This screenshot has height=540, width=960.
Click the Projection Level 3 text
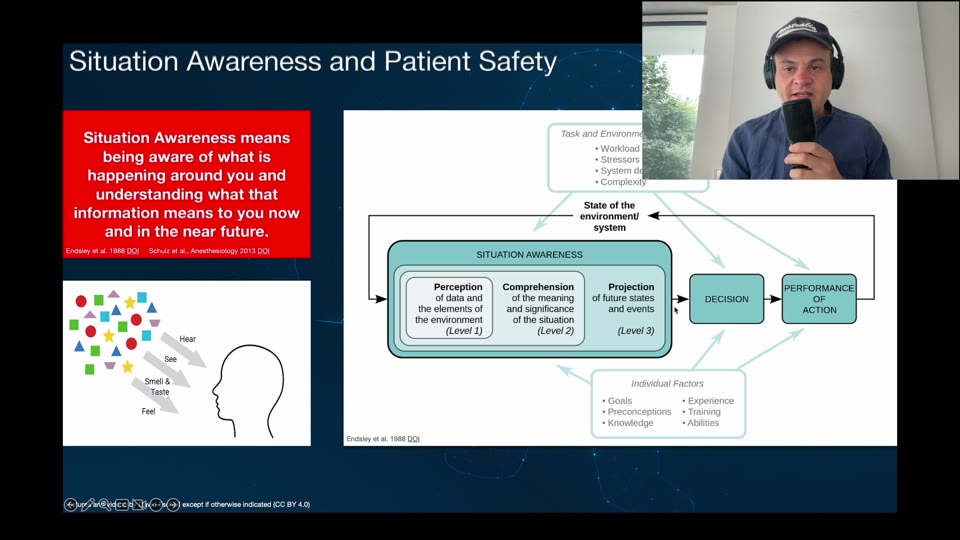(x=623, y=308)
